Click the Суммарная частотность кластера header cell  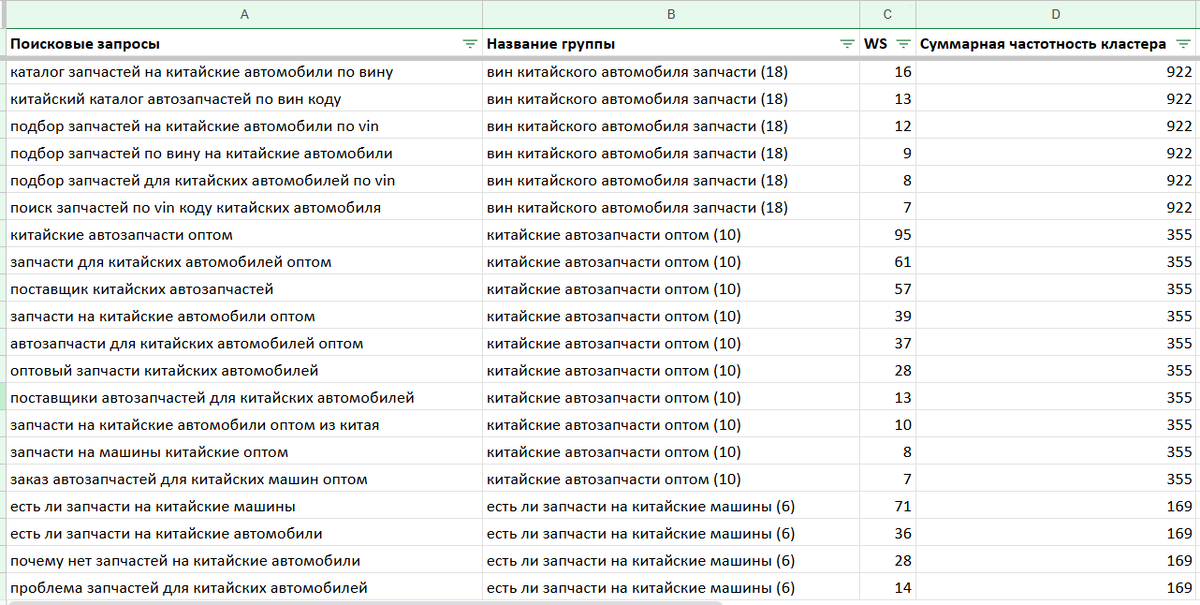click(x=1057, y=44)
